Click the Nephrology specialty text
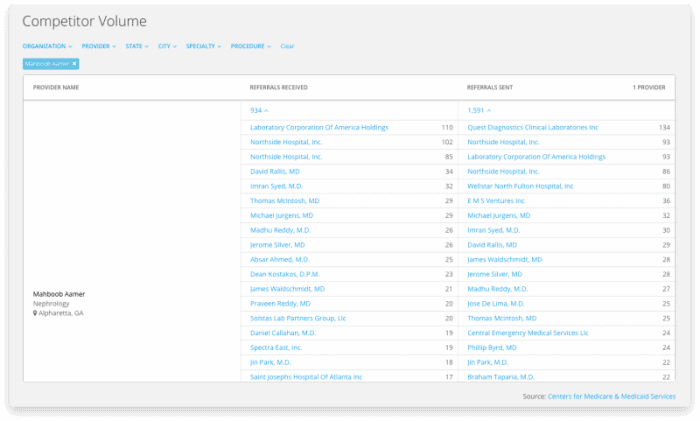The width and height of the screenshot is (700, 421). (51, 304)
